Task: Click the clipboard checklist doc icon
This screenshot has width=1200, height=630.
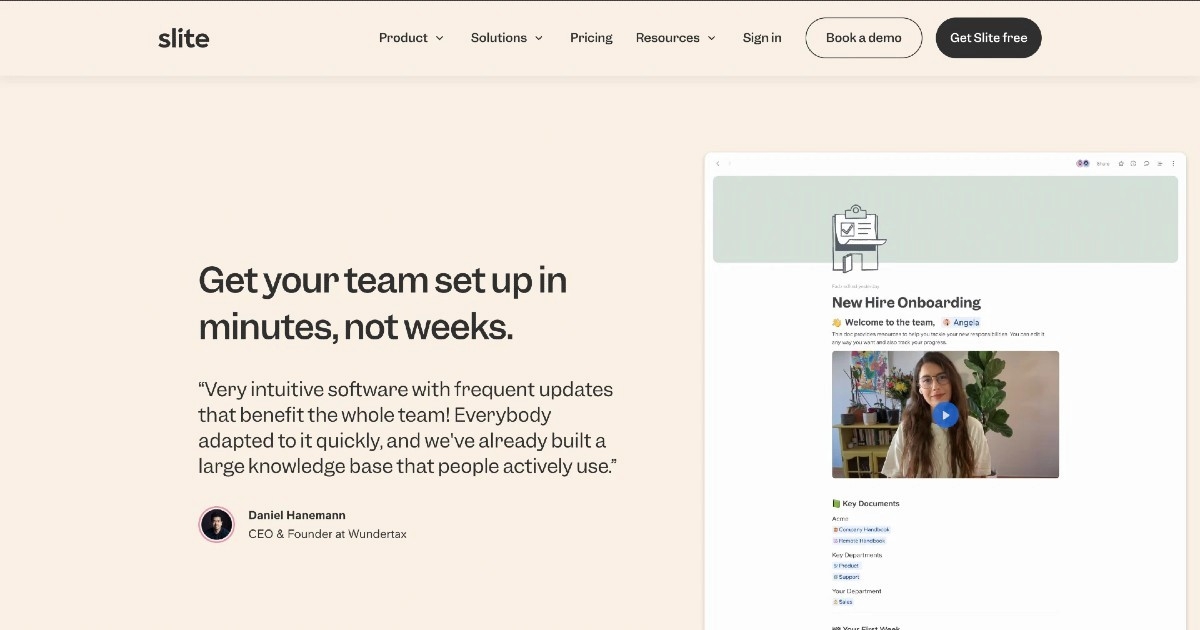Action: pos(858,240)
